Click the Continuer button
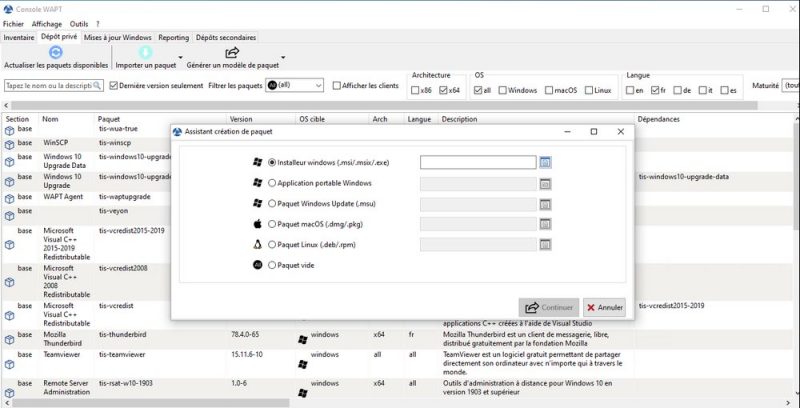 pos(549,307)
